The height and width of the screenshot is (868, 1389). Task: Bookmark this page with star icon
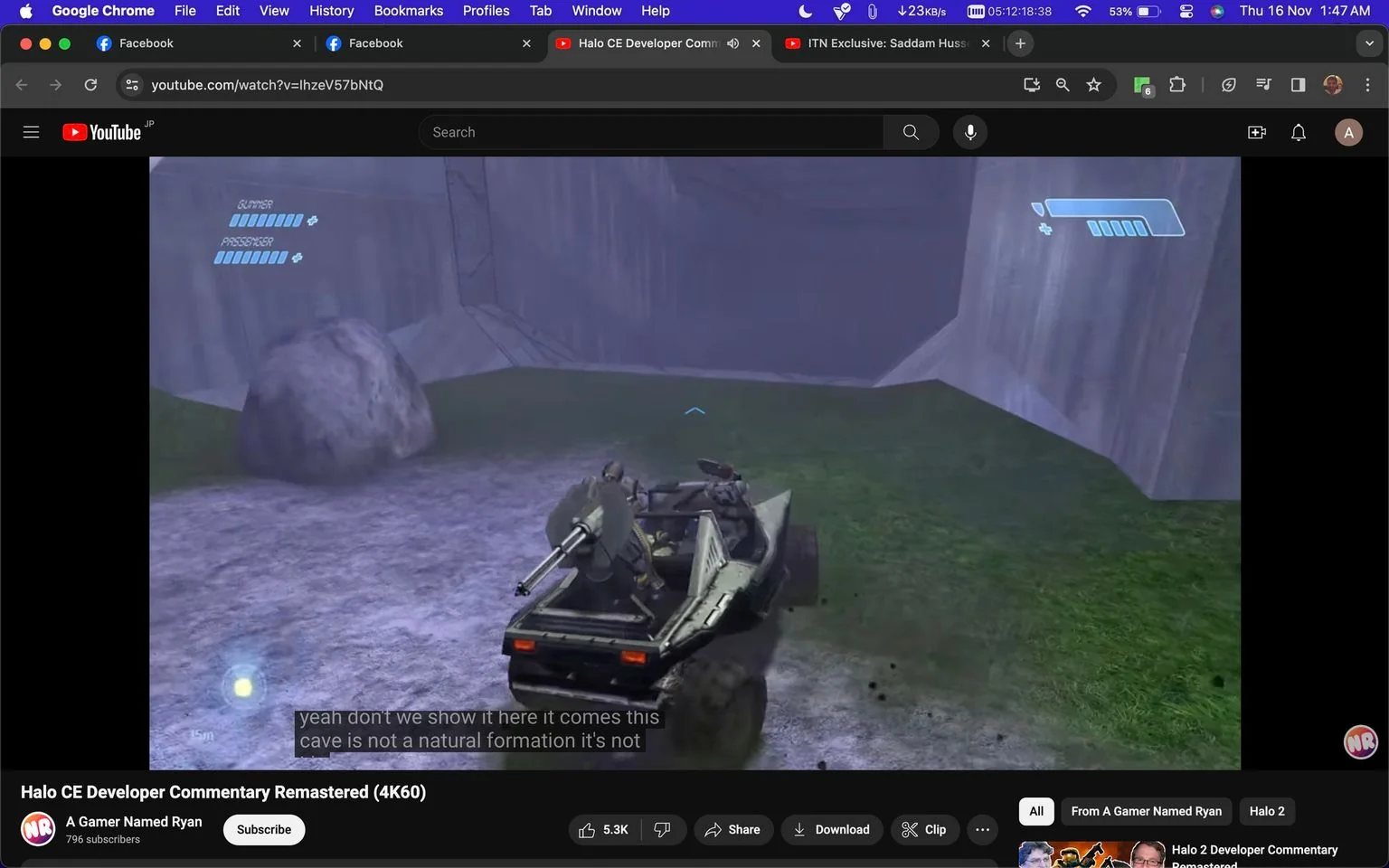[1094, 85]
